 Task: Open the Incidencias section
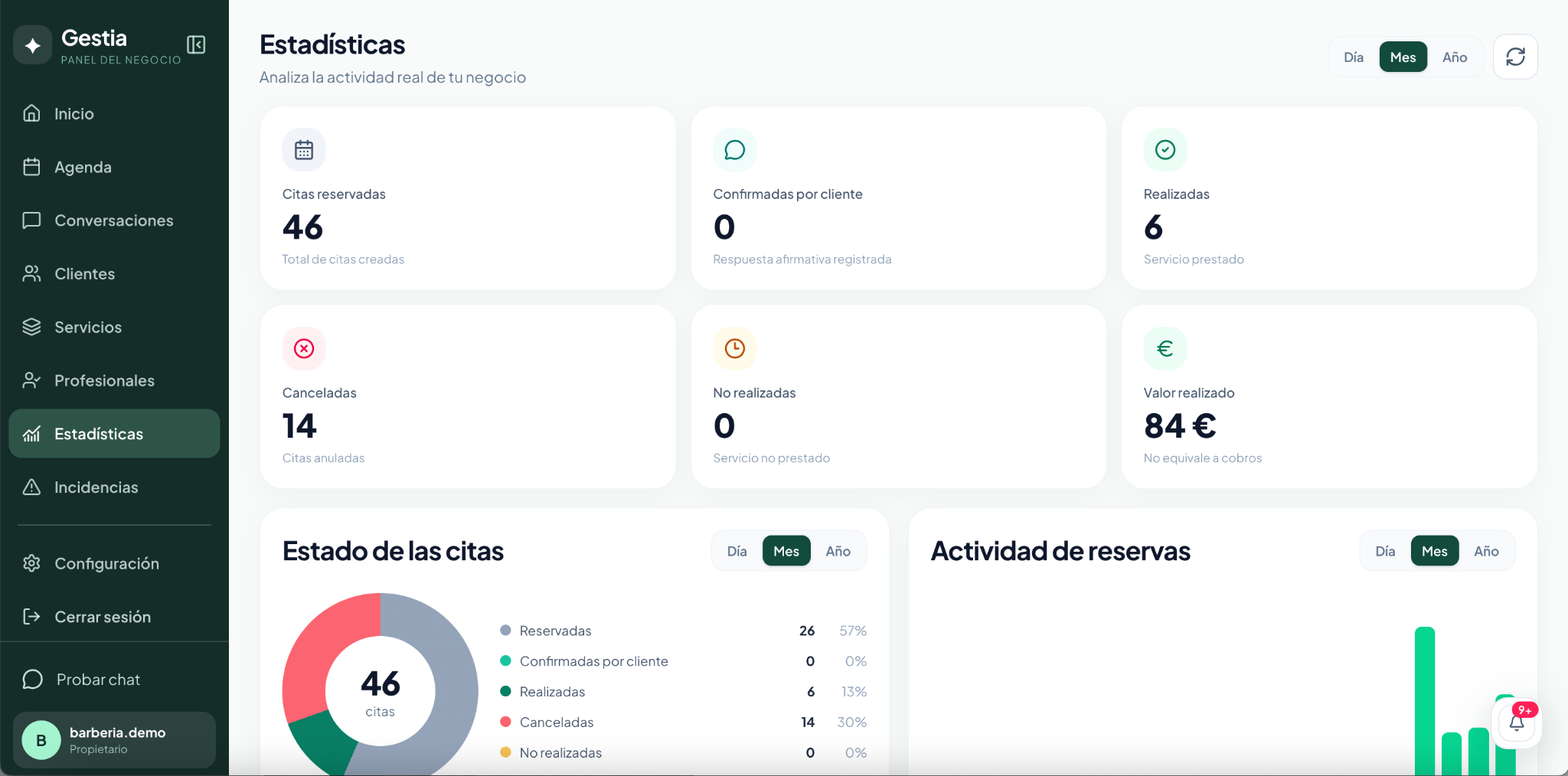(x=114, y=487)
